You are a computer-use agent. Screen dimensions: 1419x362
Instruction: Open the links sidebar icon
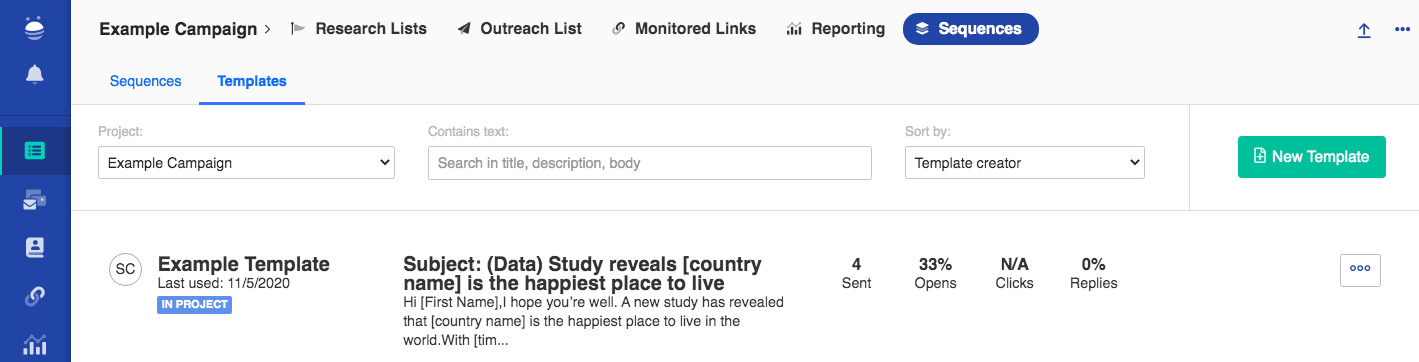[35, 296]
